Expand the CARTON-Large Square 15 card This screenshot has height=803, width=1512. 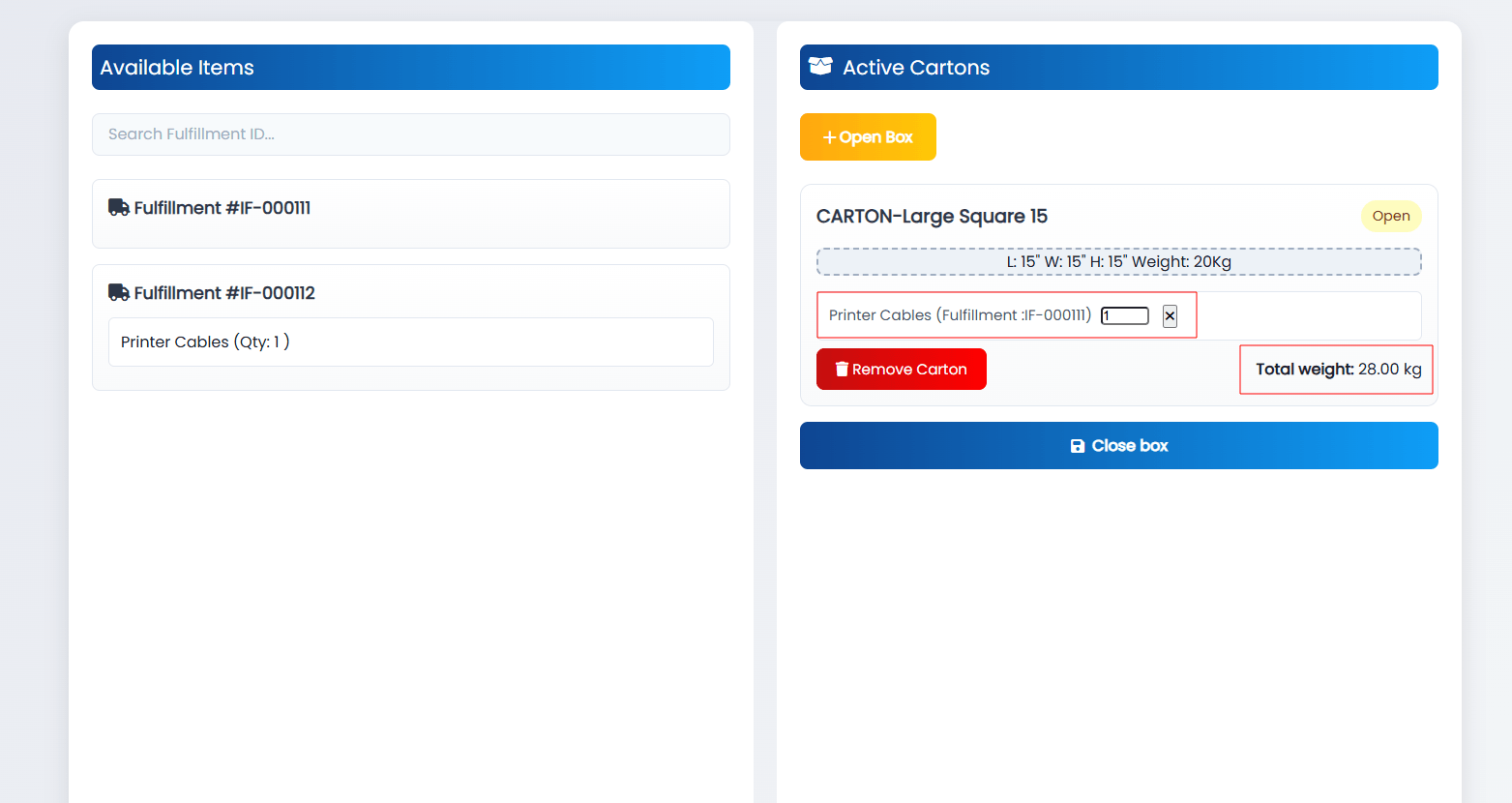pos(932,216)
